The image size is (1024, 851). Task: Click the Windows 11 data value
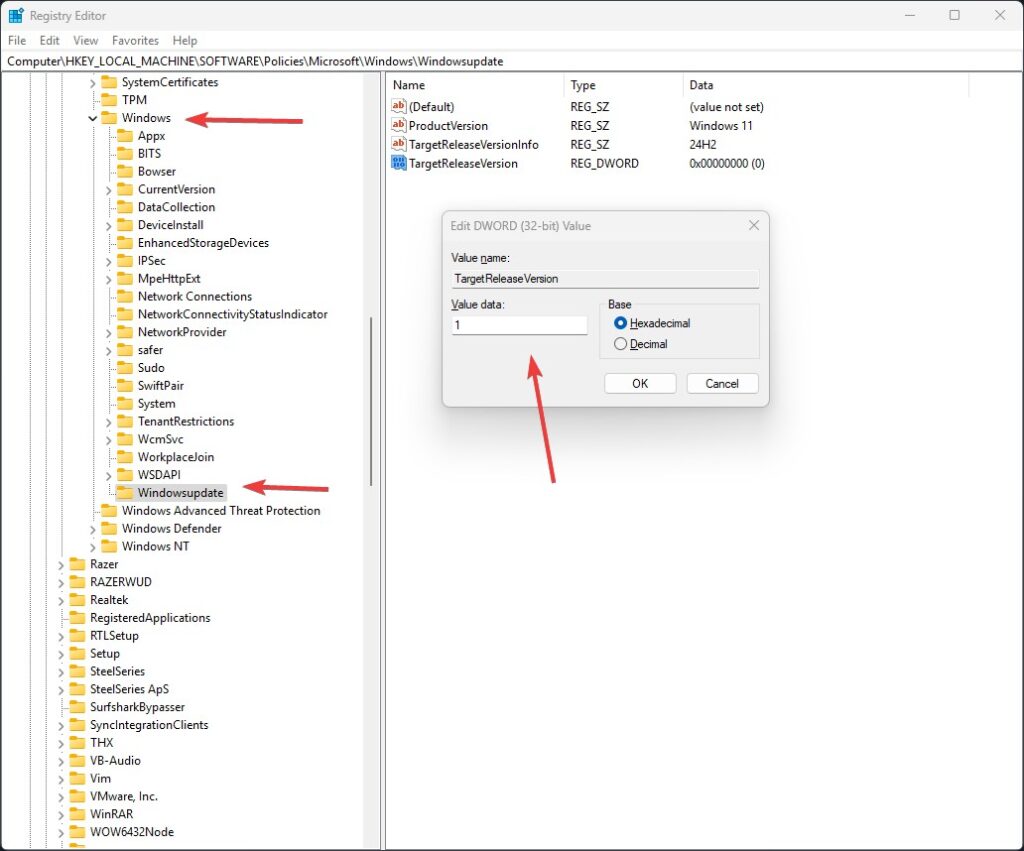click(x=721, y=125)
